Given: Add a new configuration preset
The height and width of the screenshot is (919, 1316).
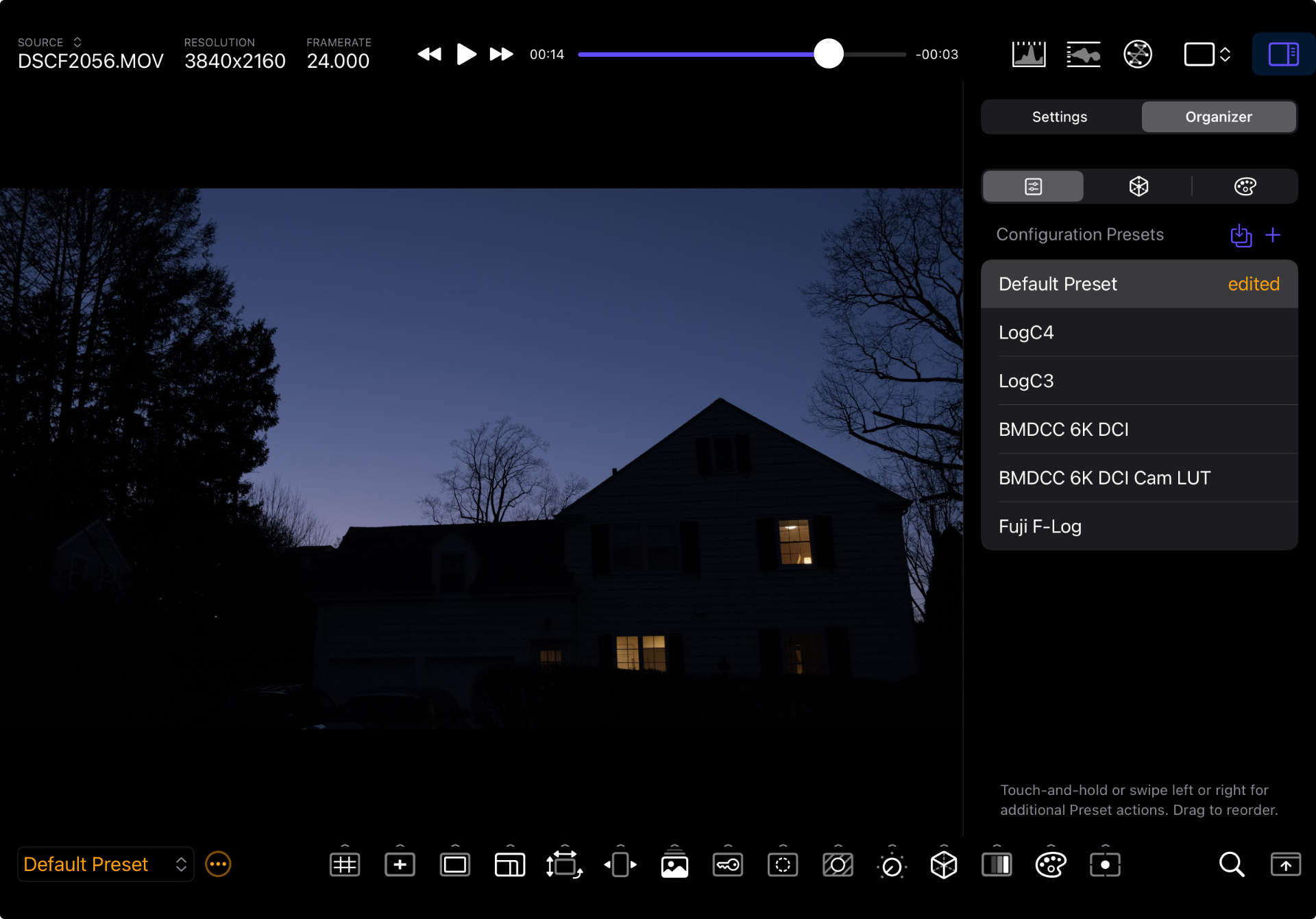Looking at the screenshot, I should 1273,235.
